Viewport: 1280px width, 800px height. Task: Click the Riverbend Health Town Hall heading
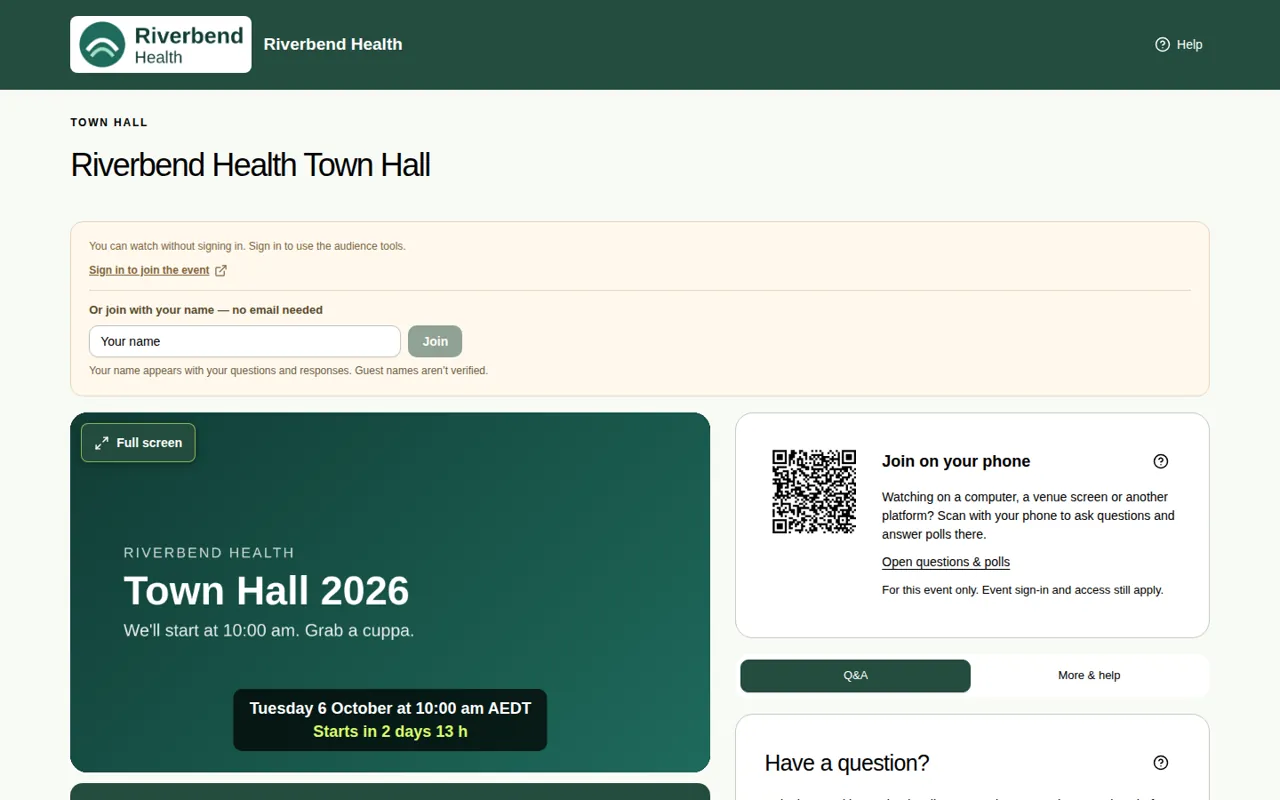coord(251,165)
